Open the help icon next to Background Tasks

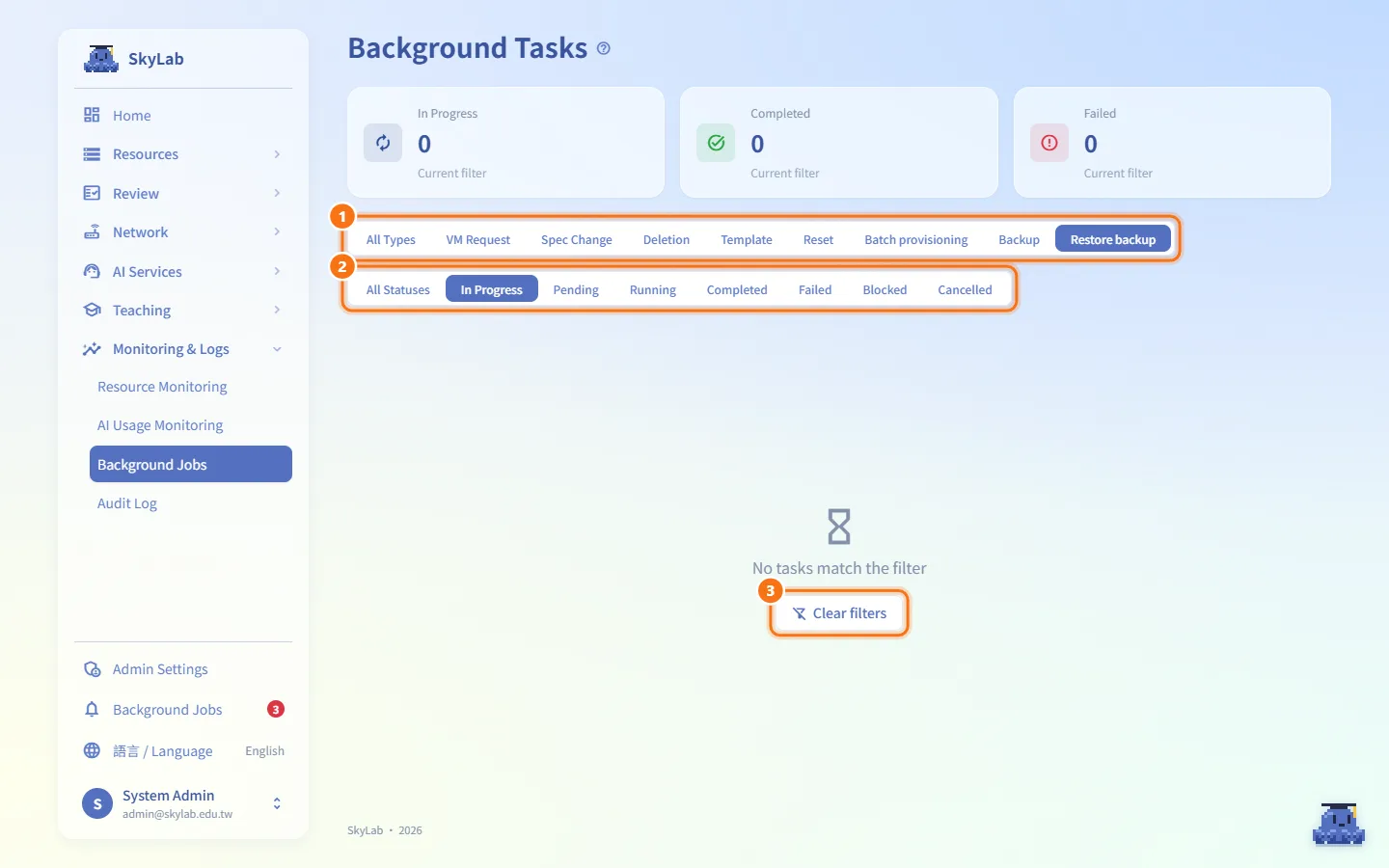pos(604,48)
